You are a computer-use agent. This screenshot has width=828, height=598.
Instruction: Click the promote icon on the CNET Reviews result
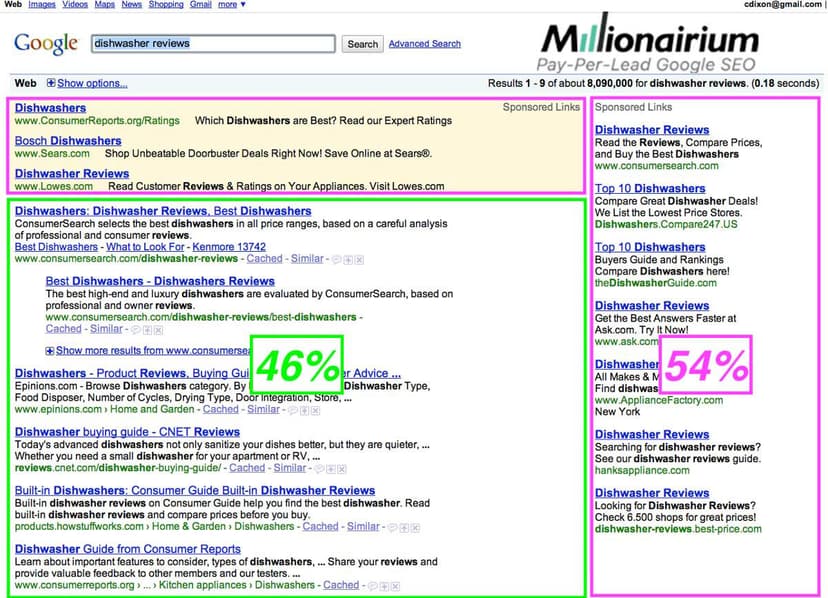(330, 468)
